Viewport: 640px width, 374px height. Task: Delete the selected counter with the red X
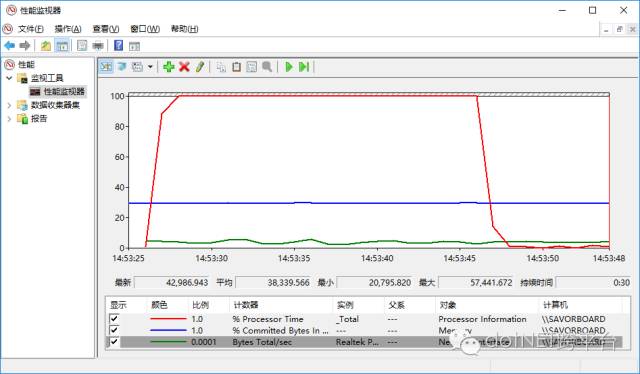(184, 67)
